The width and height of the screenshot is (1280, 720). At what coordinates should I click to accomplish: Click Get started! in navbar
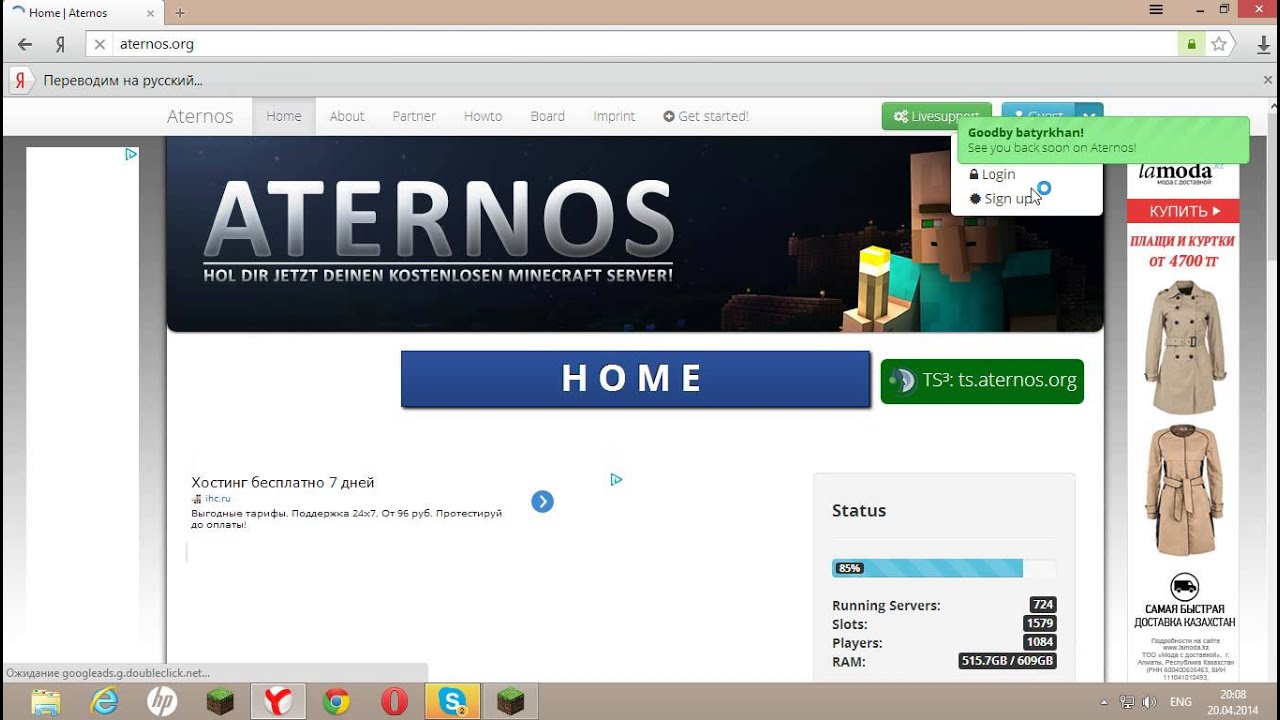[706, 116]
